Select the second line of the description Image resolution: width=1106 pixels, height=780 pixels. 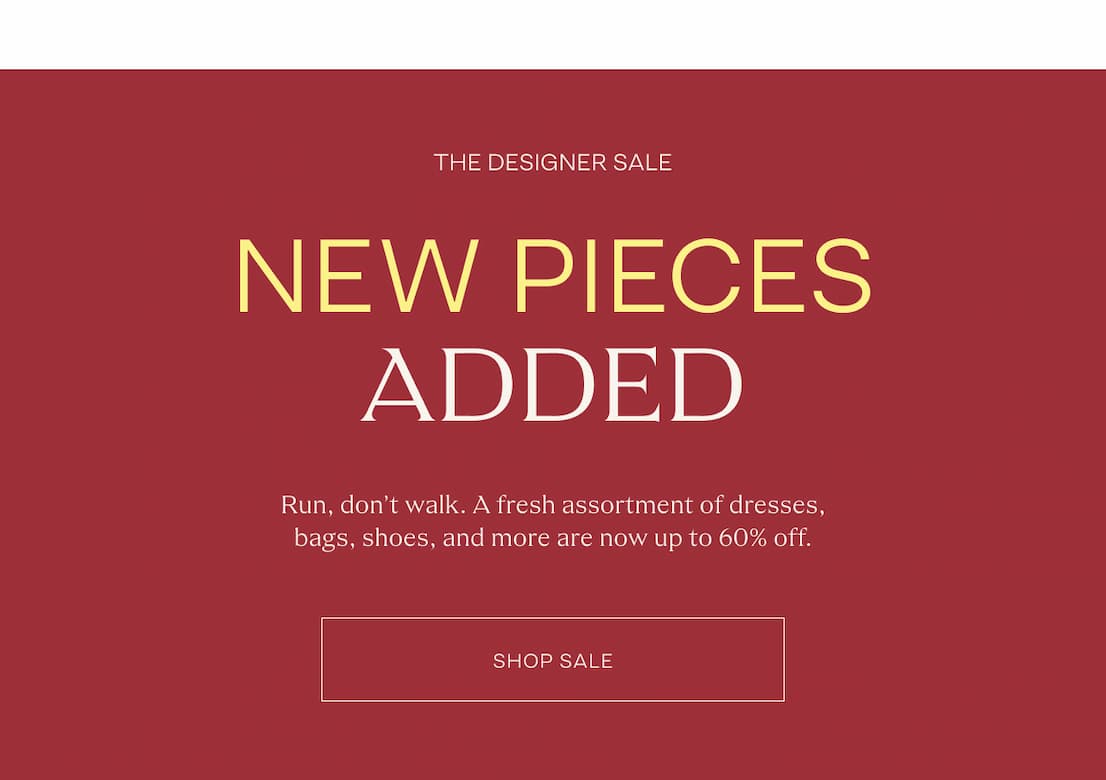click(x=553, y=537)
